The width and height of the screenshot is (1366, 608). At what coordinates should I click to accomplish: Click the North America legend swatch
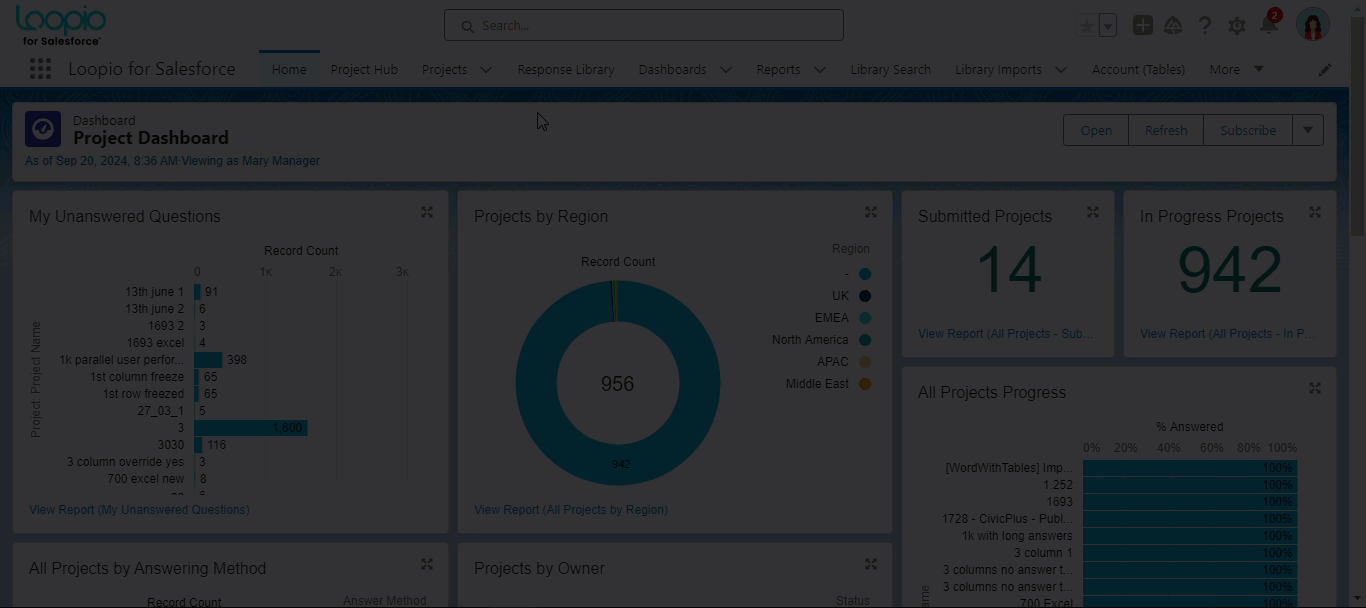(x=865, y=340)
